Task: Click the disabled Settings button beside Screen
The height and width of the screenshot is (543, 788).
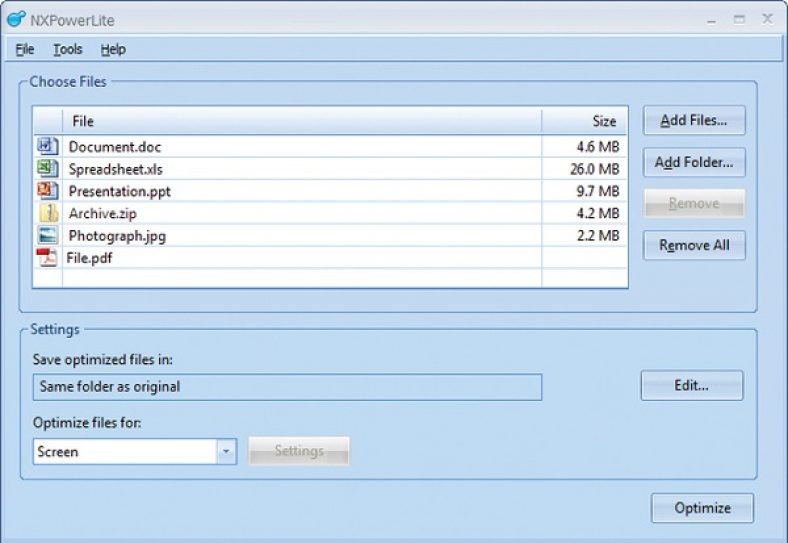Action: point(299,451)
